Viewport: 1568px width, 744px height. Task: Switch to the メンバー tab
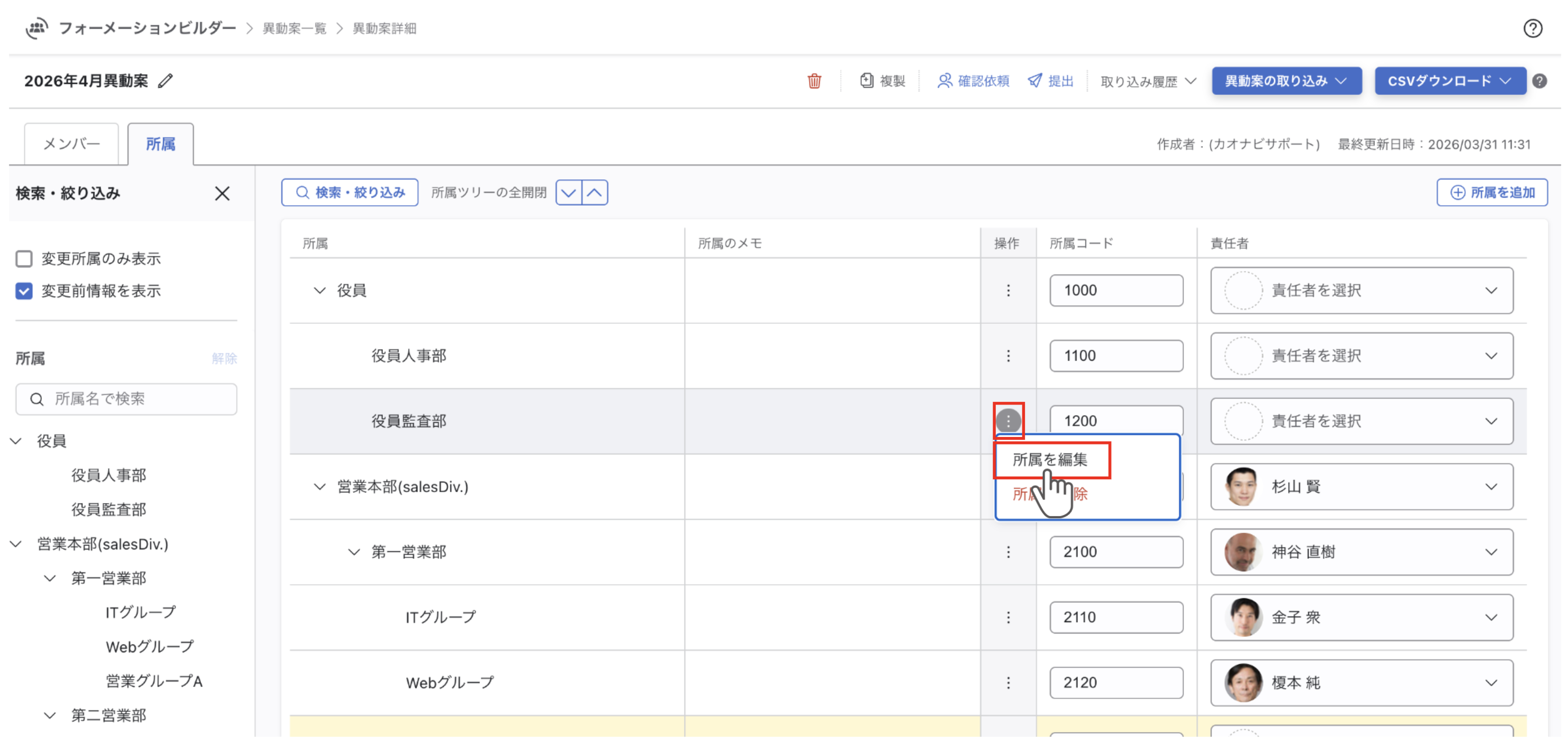[x=71, y=144]
